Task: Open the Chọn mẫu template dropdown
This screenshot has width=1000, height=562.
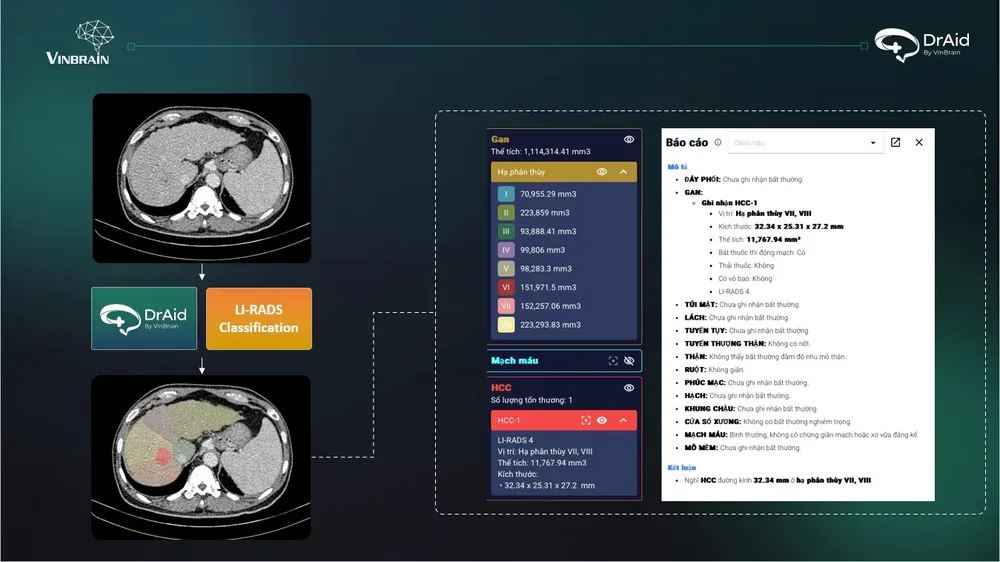Action: pos(805,143)
